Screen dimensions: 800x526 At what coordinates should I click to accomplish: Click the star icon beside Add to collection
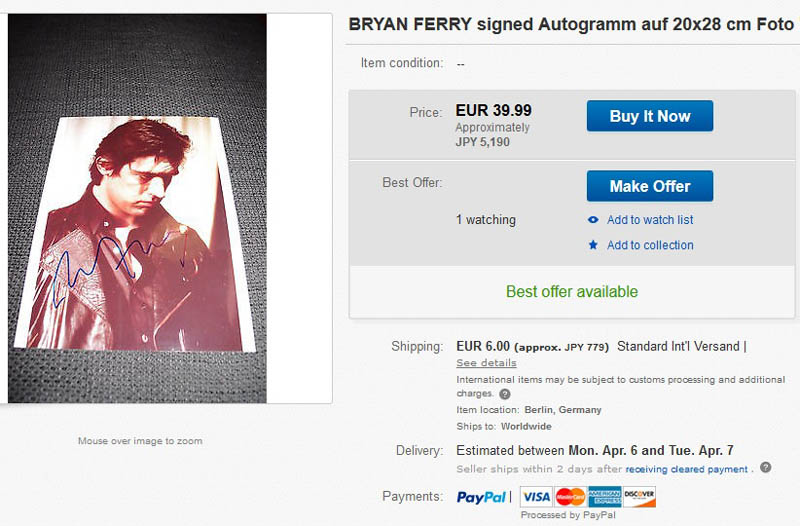(x=593, y=245)
